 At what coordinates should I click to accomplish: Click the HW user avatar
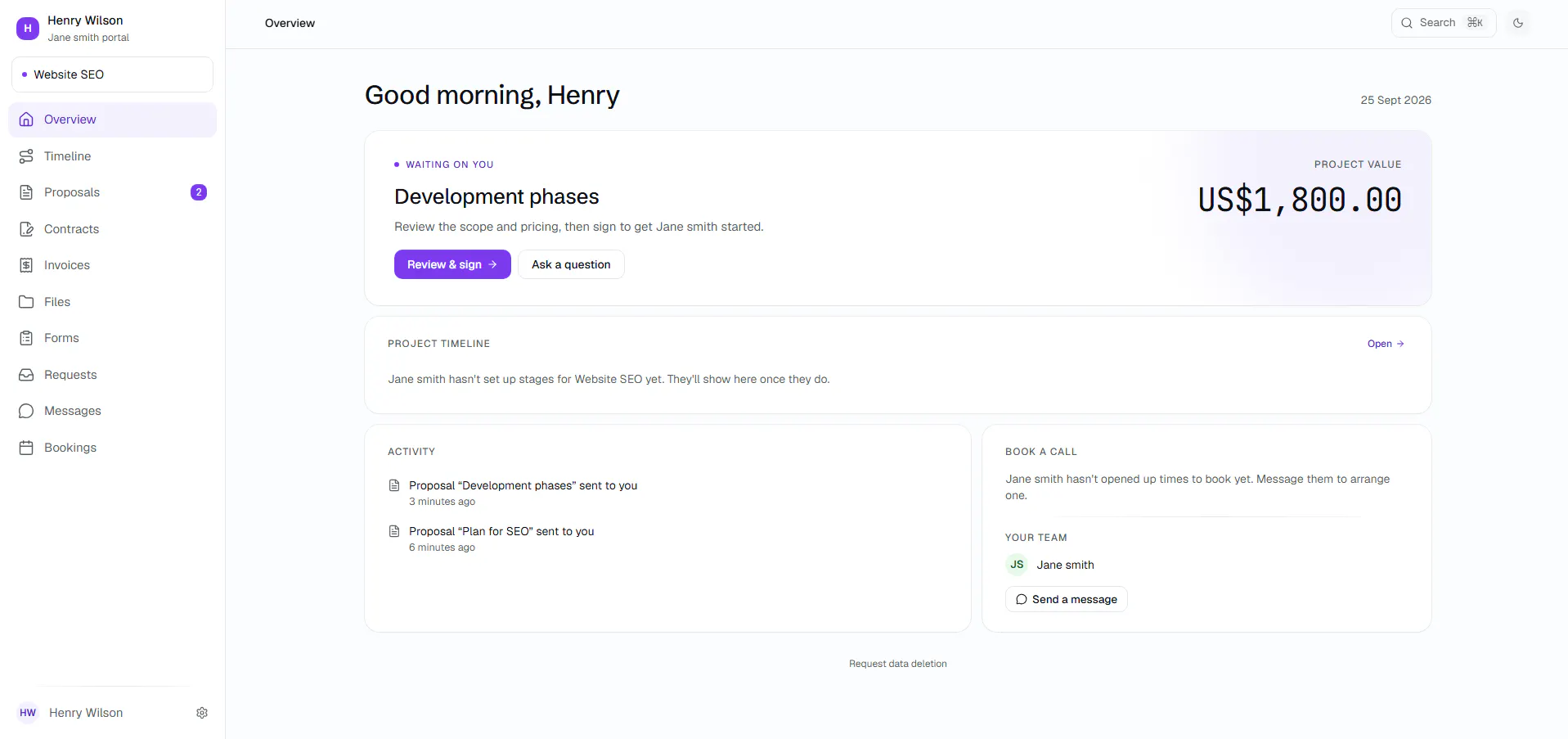28,713
